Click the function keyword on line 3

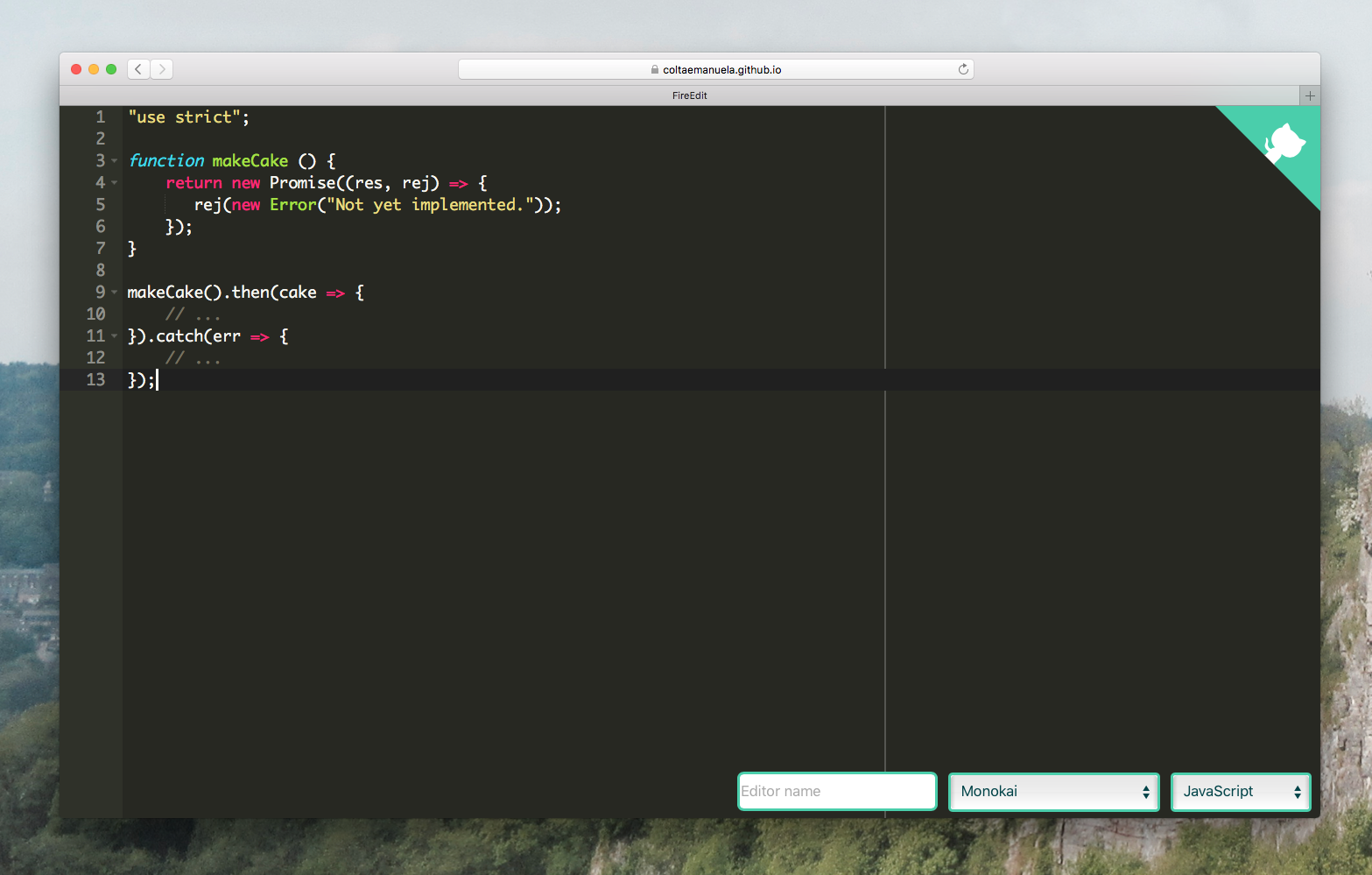pos(166,161)
